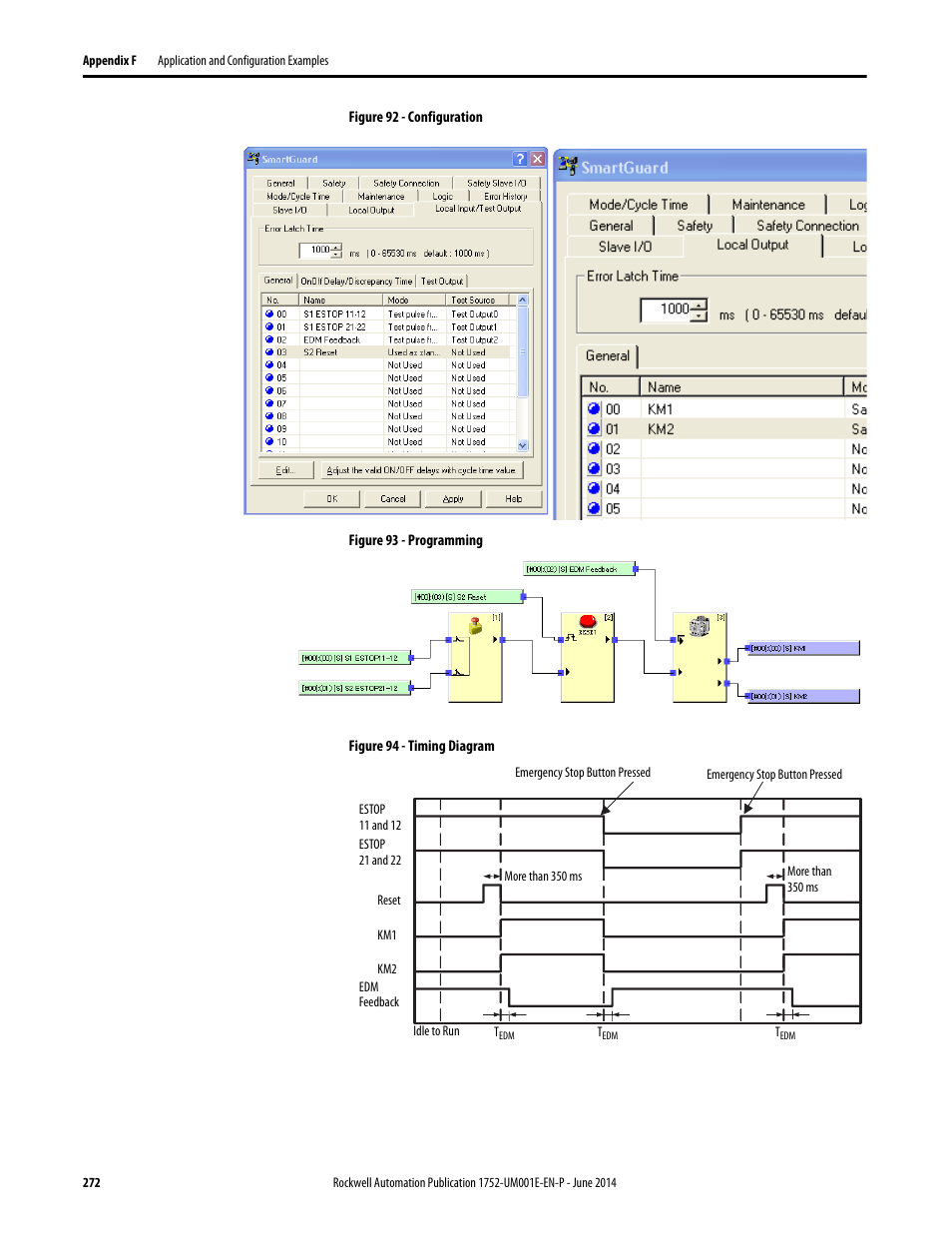The height and width of the screenshot is (1233, 952).
Task: Click Adjust the valid ON/OFF delays button
Action: click(x=421, y=470)
